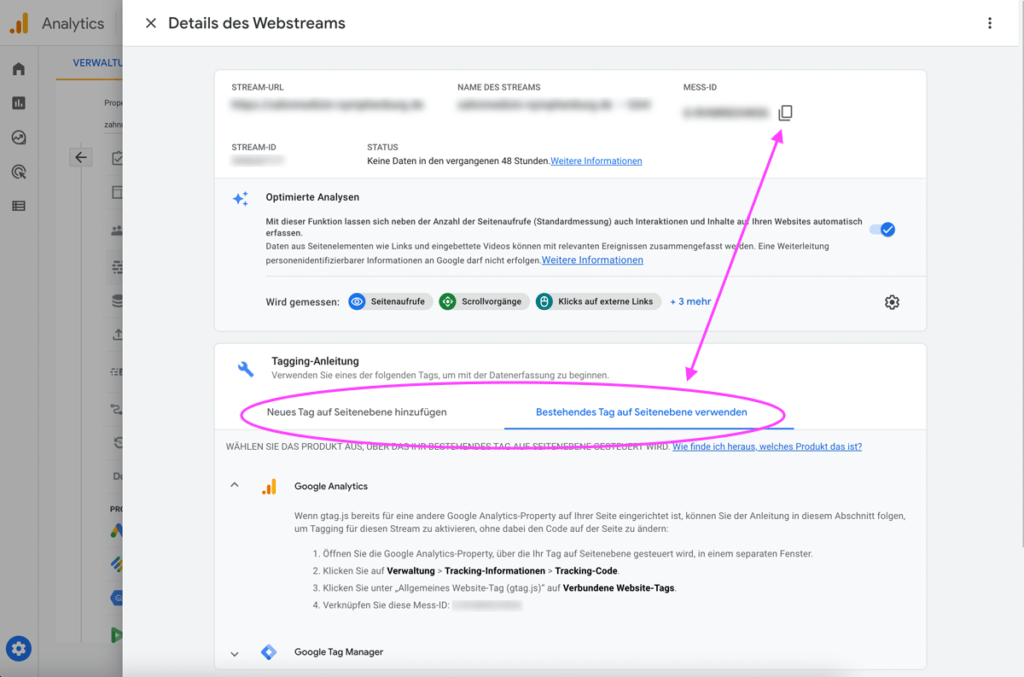Image resolution: width=1024 pixels, height=677 pixels.
Task: Open Configure table icon in sidebar
Action: 18,206
